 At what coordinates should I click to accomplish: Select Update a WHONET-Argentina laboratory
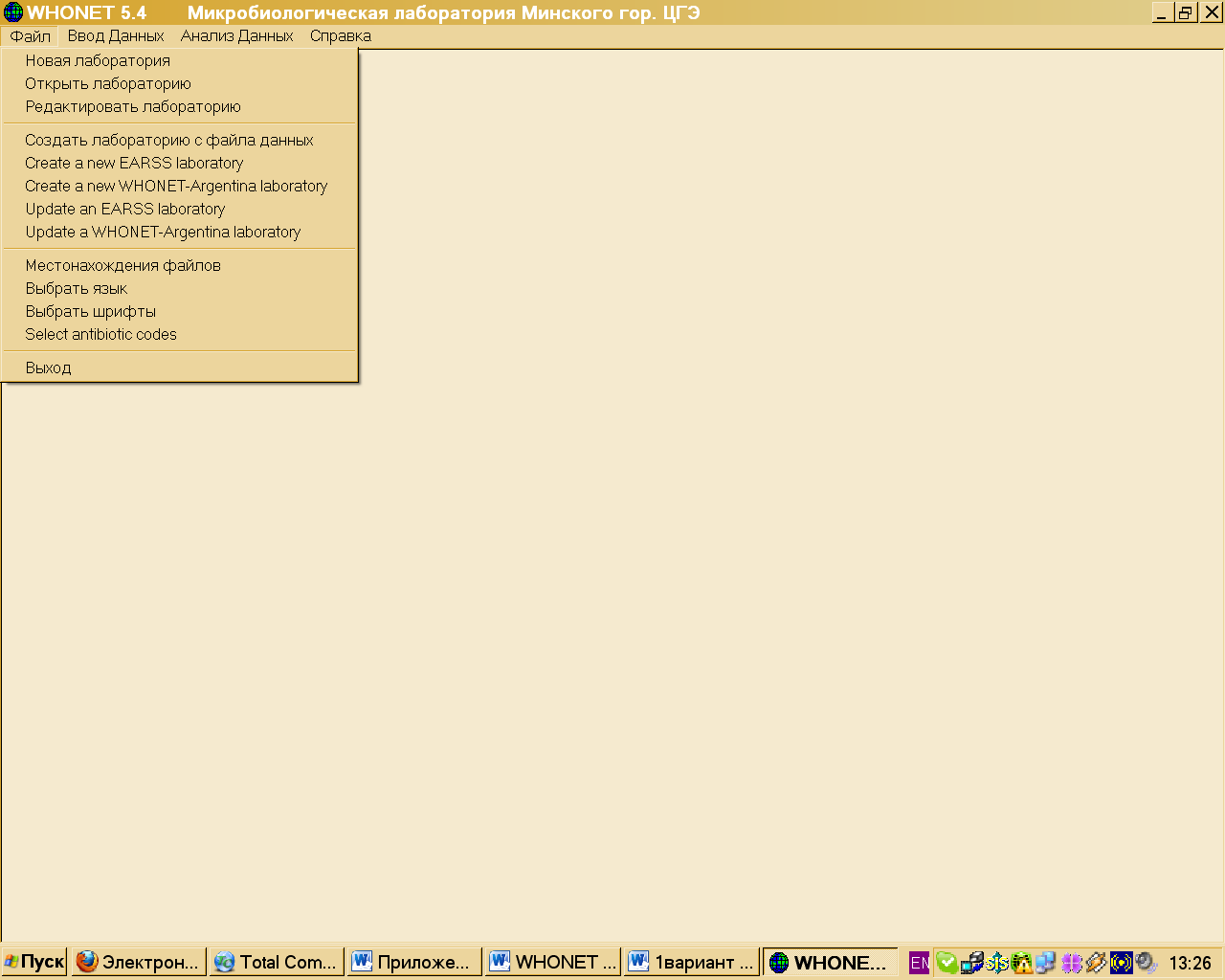180,232
